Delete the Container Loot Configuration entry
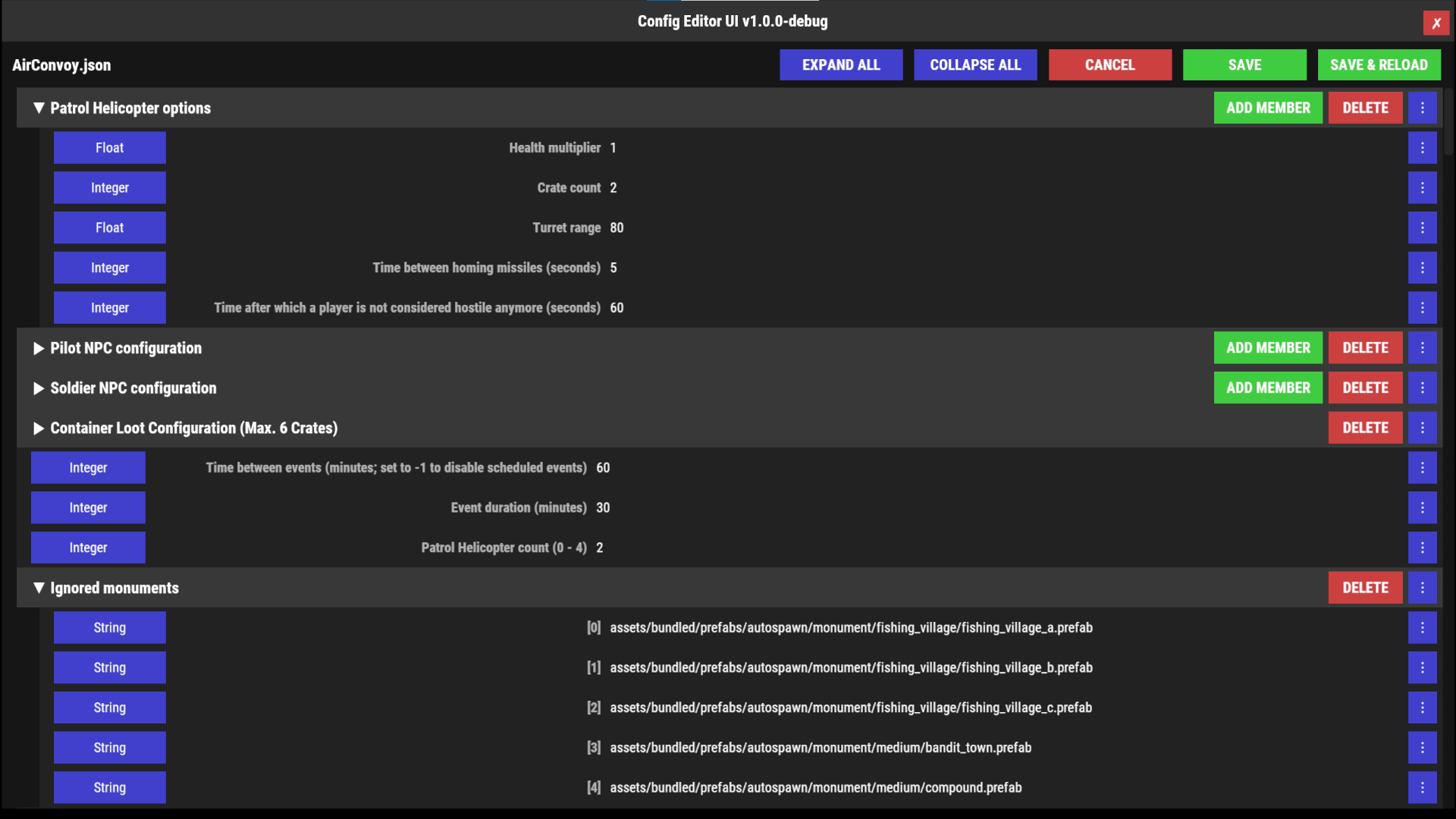The height and width of the screenshot is (819, 1456). 1364,428
